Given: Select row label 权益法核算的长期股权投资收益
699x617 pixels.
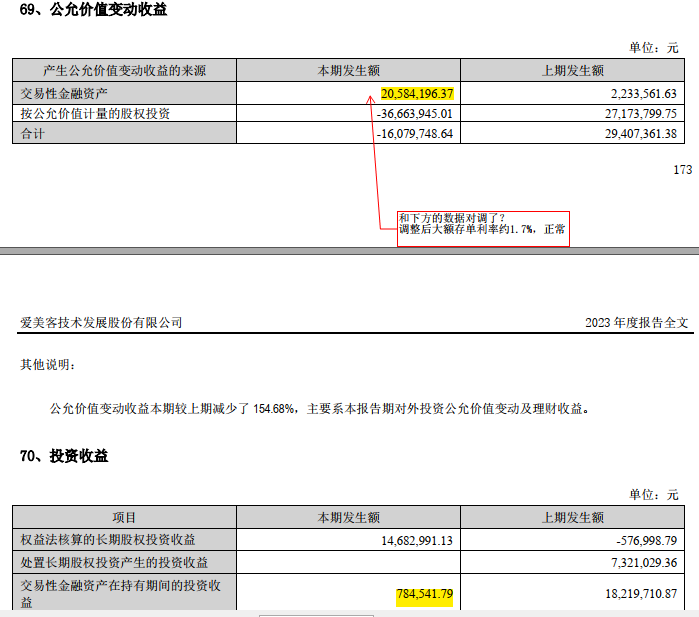Looking at the screenshot, I should pyautogui.click(x=108, y=540).
